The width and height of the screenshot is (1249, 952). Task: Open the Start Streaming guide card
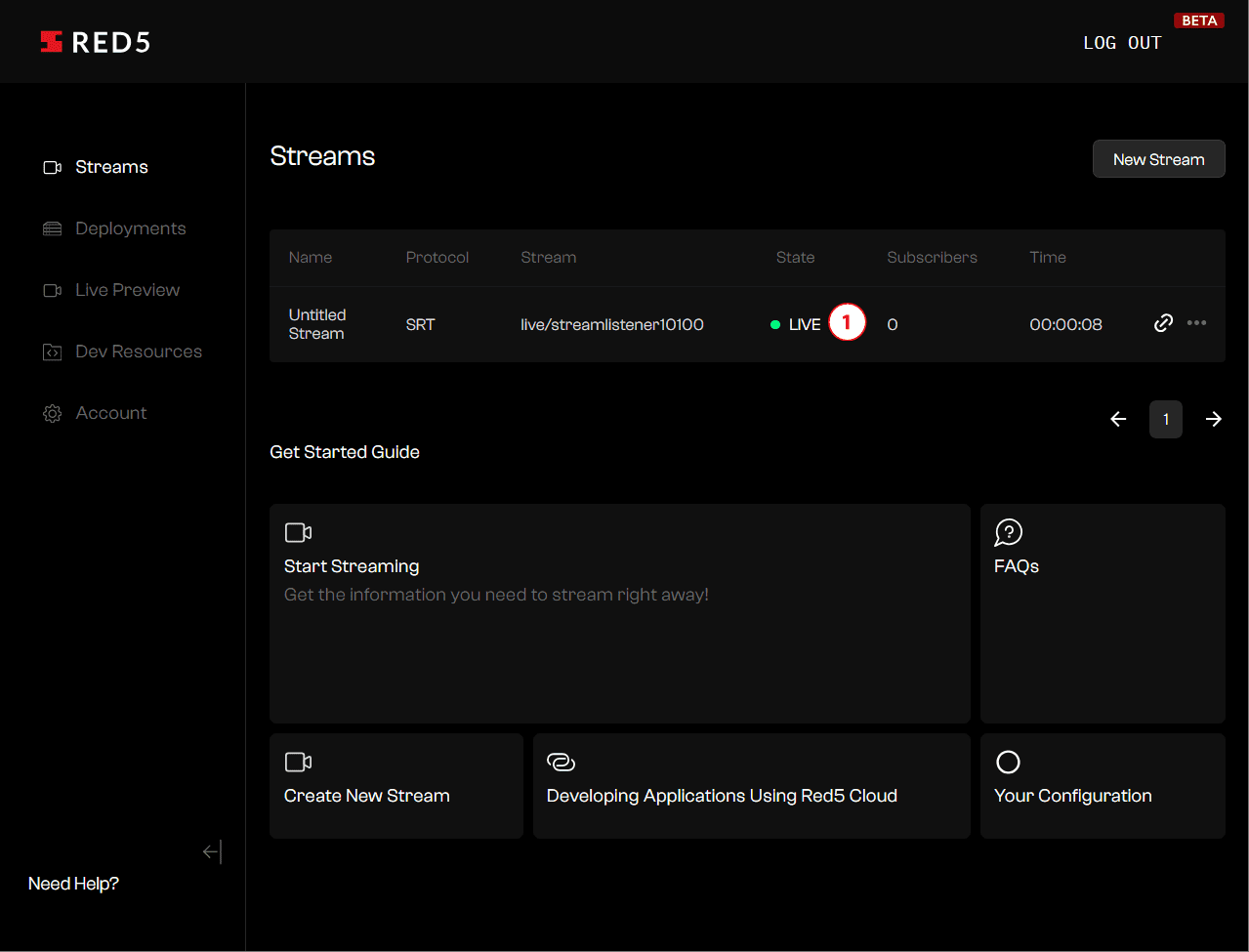tap(620, 613)
